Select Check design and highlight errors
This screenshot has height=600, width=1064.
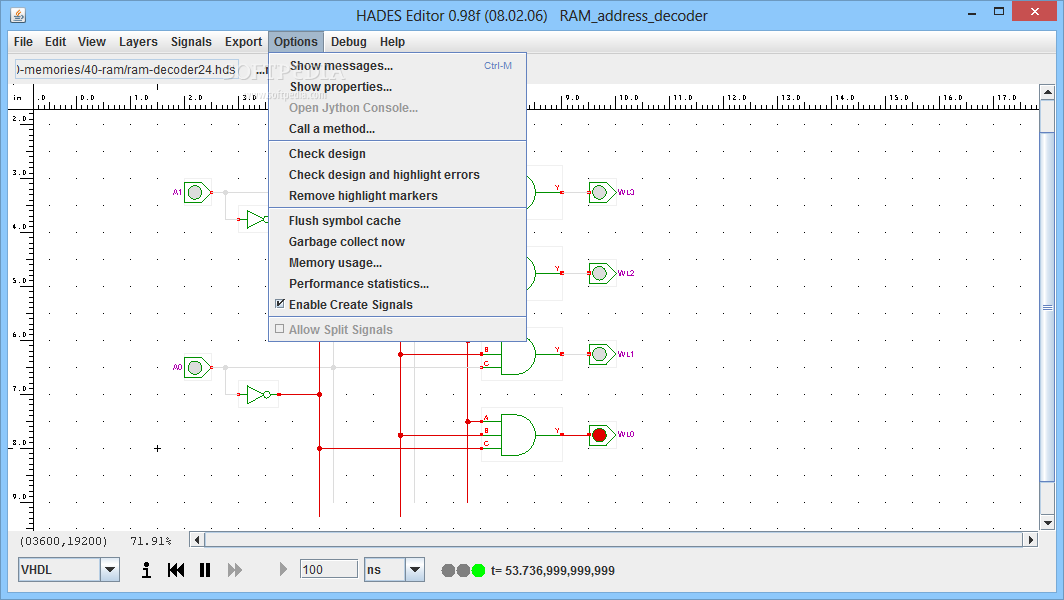[x=398, y=175]
